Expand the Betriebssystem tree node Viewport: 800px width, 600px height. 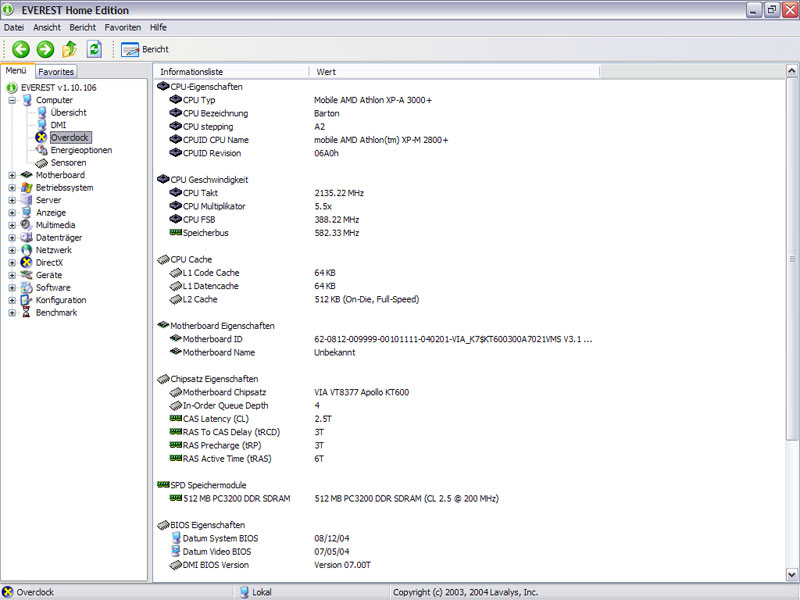pos(12,188)
